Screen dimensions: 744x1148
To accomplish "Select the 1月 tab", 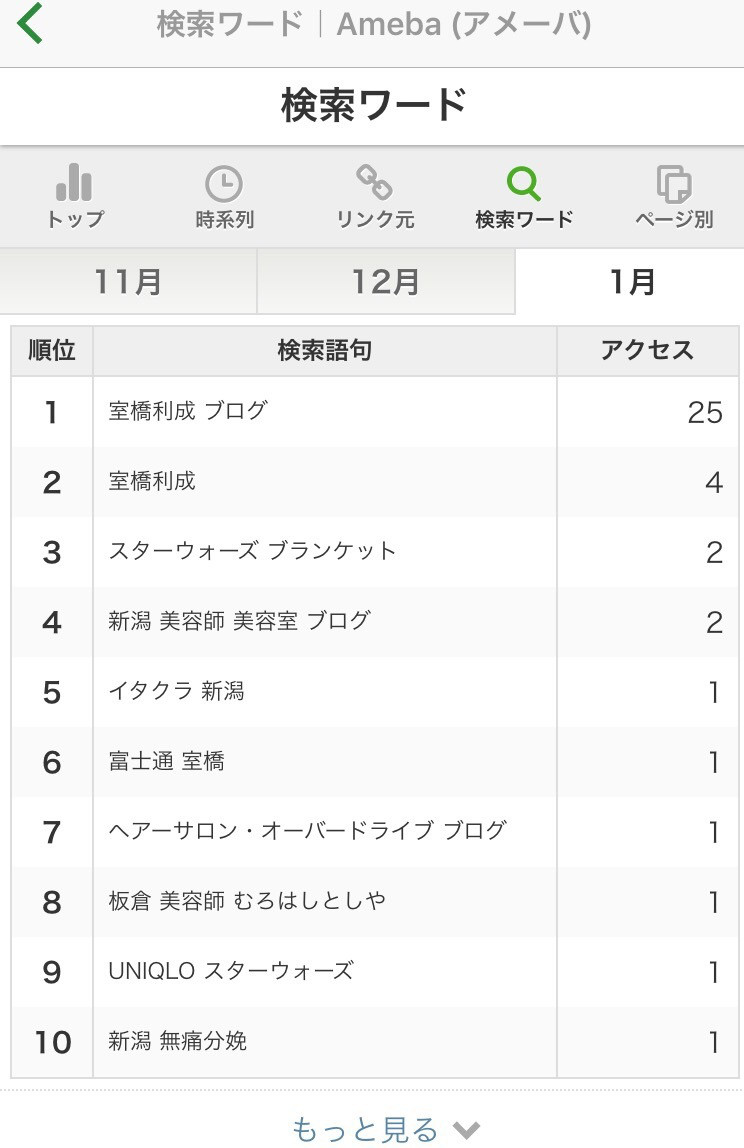I will [x=631, y=282].
